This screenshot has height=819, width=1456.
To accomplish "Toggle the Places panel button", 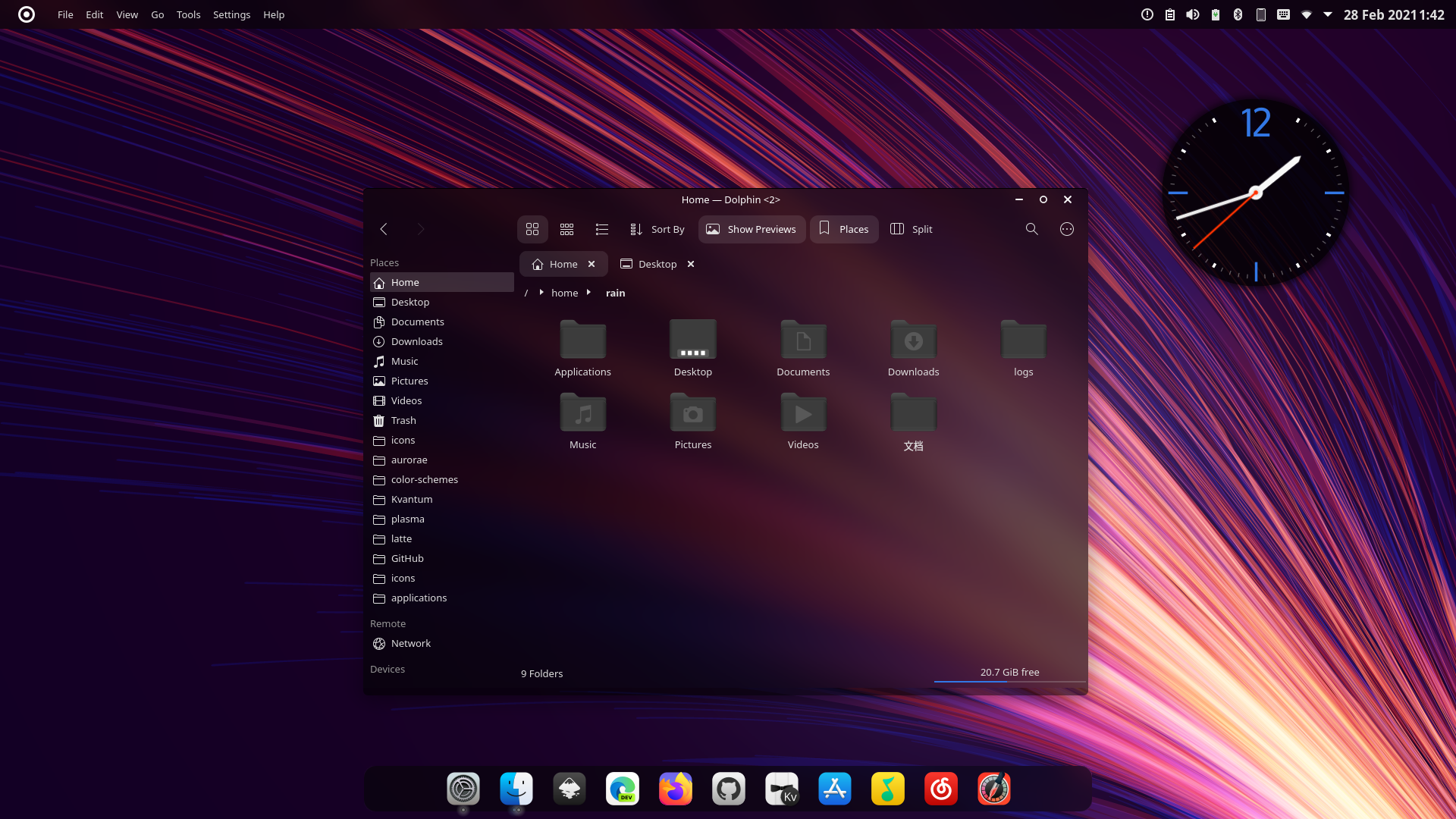I will pyautogui.click(x=844, y=229).
